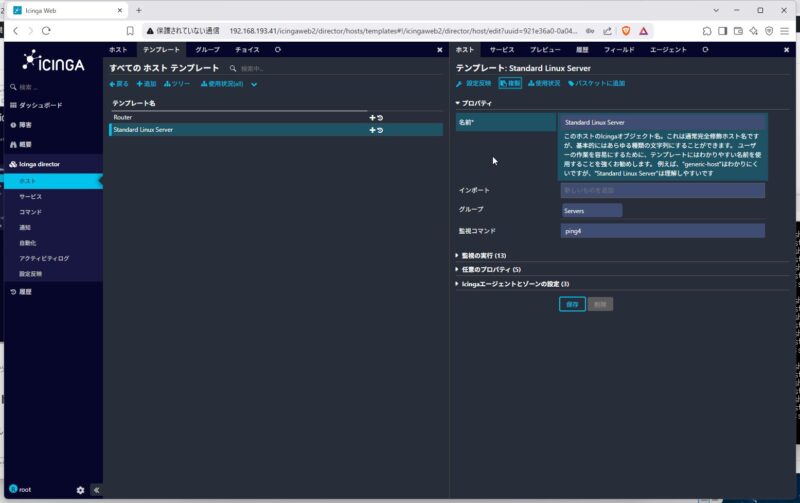
Task: Click the 複製 clone button
Action: coord(510,84)
